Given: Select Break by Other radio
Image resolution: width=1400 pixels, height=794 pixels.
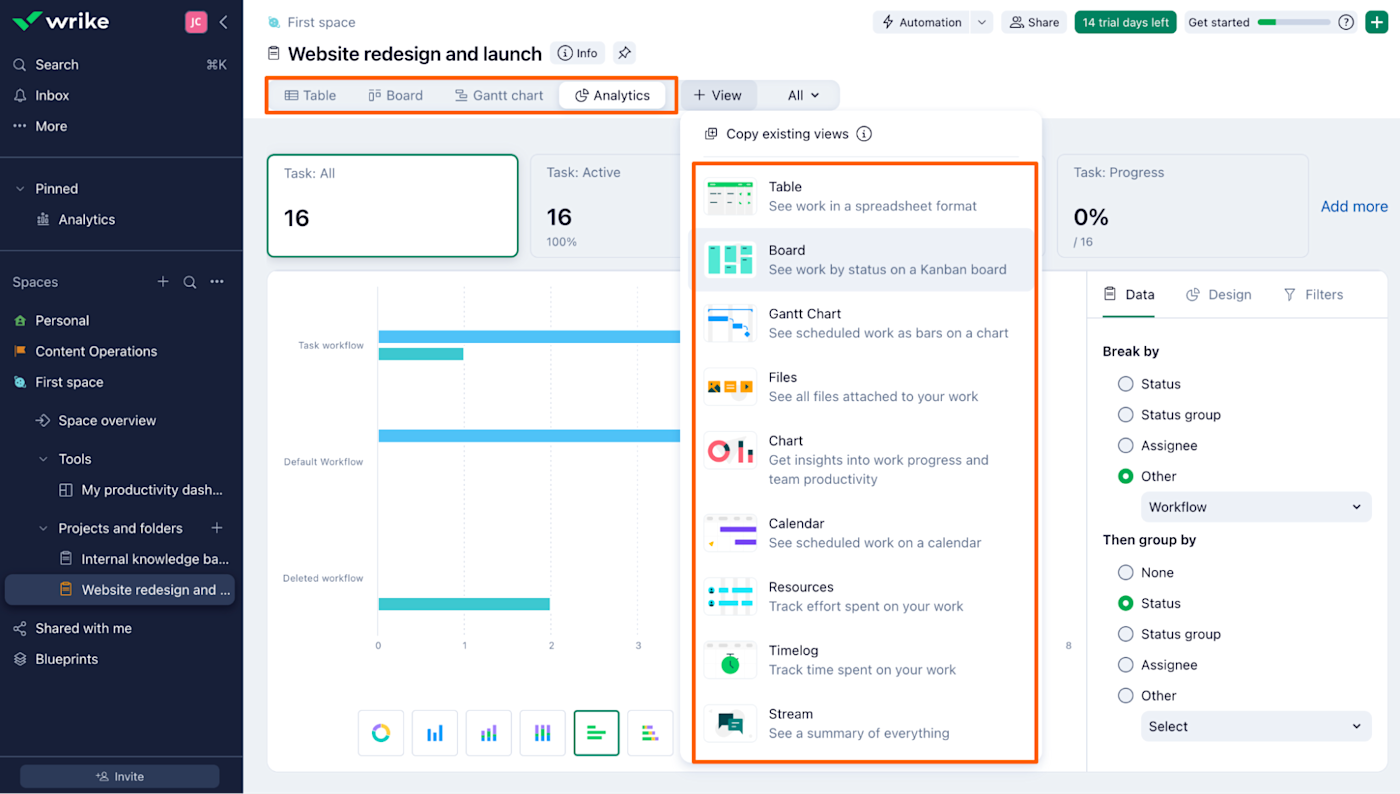Looking at the screenshot, I should pos(1126,476).
